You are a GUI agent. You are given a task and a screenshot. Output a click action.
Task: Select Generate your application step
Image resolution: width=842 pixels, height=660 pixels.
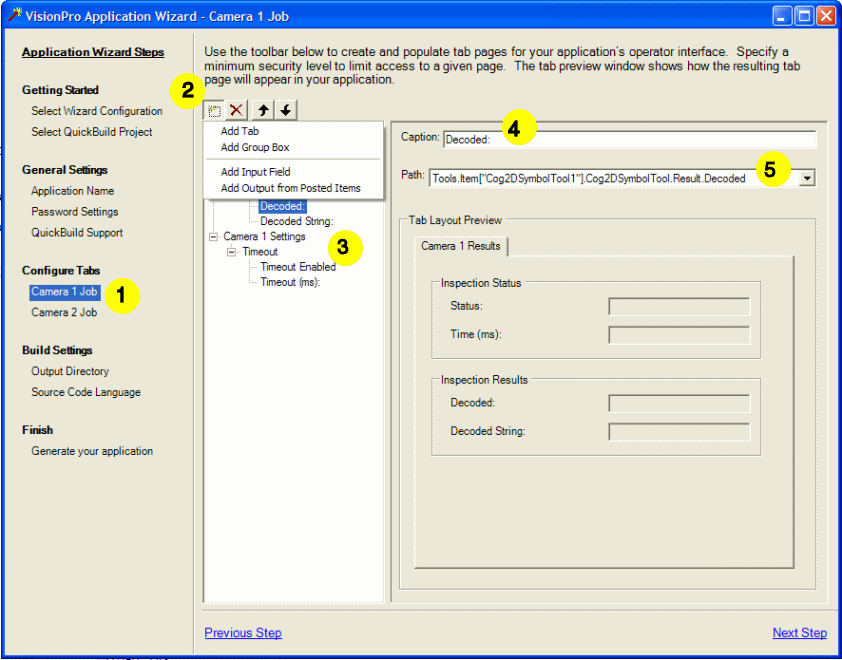94,450
